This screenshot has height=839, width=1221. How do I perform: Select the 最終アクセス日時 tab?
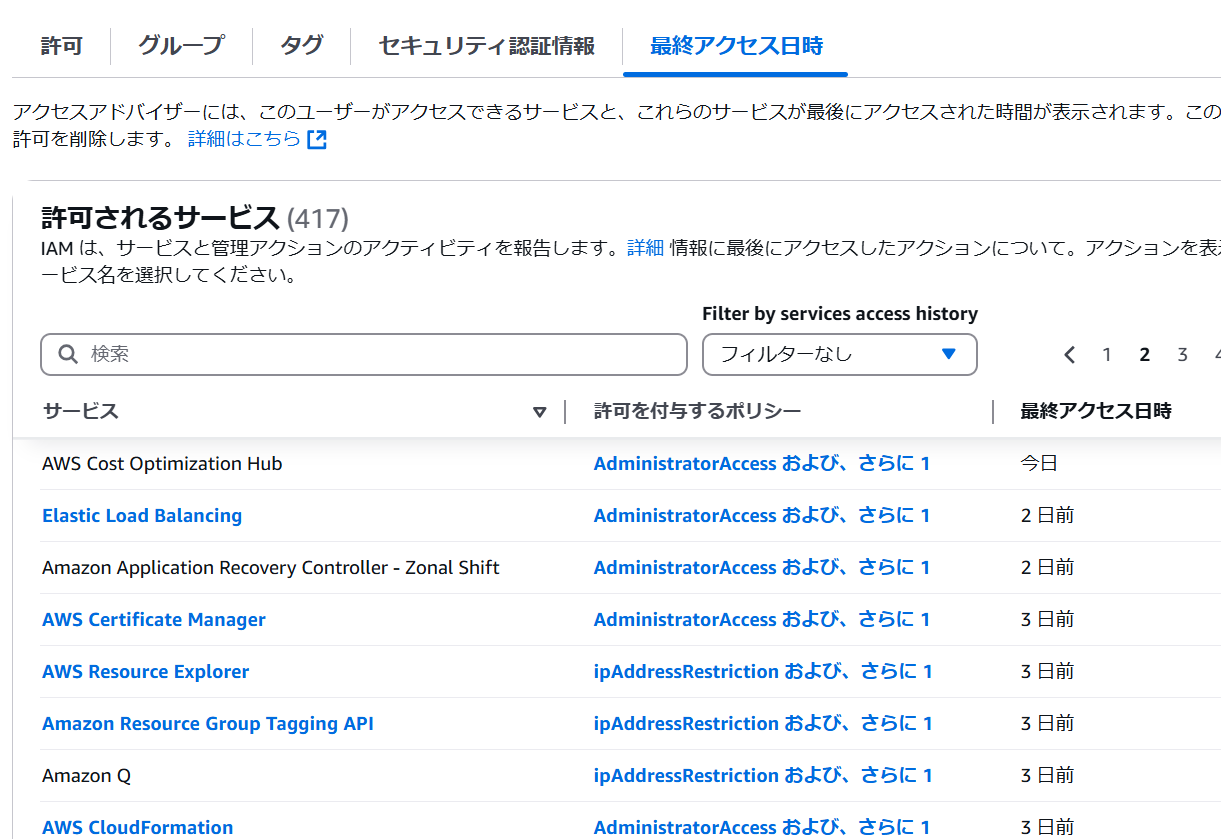(x=736, y=46)
